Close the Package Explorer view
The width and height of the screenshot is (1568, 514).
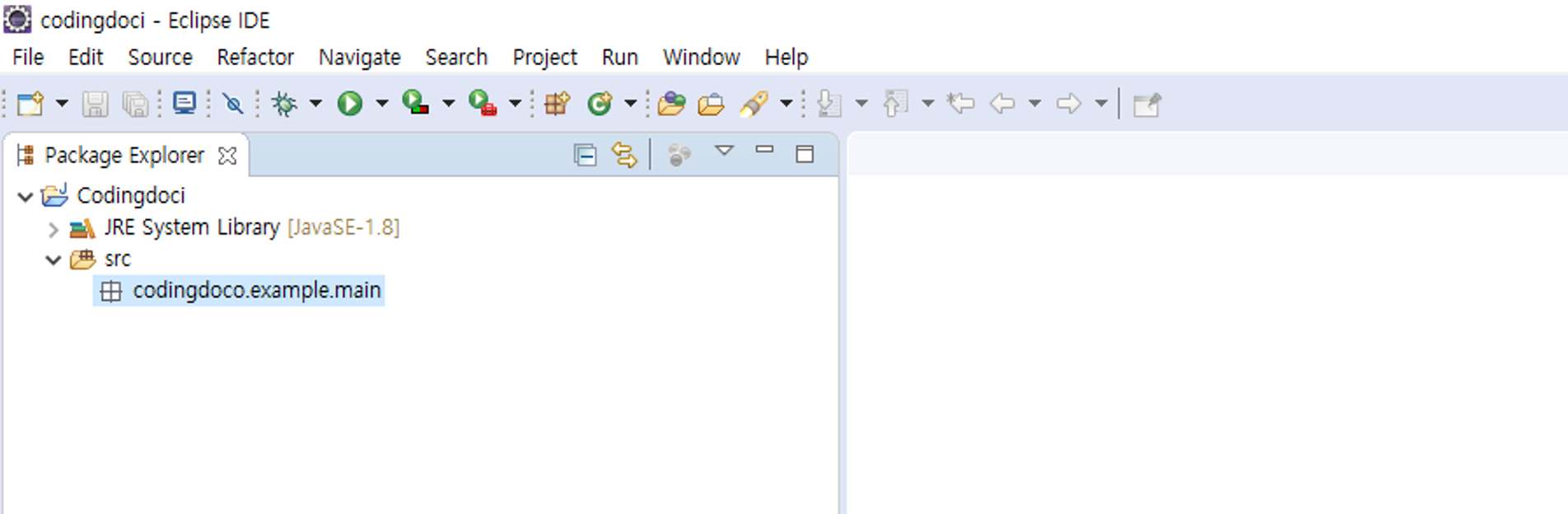click(227, 156)
